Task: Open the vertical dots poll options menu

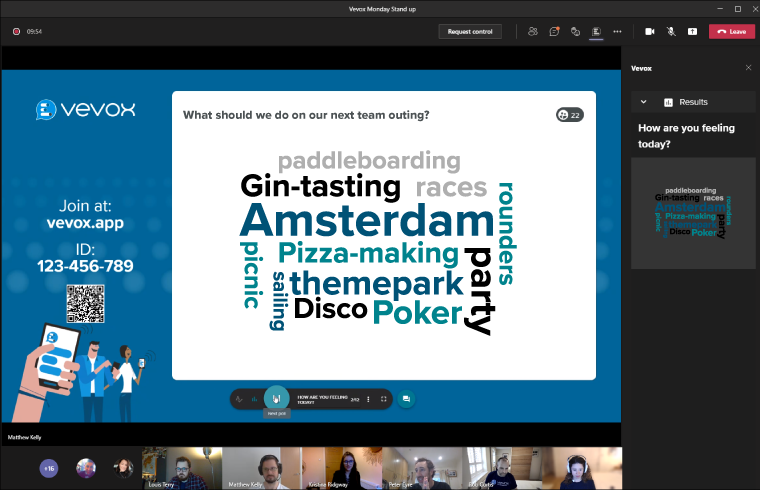Action: click(x=368, y=398)
